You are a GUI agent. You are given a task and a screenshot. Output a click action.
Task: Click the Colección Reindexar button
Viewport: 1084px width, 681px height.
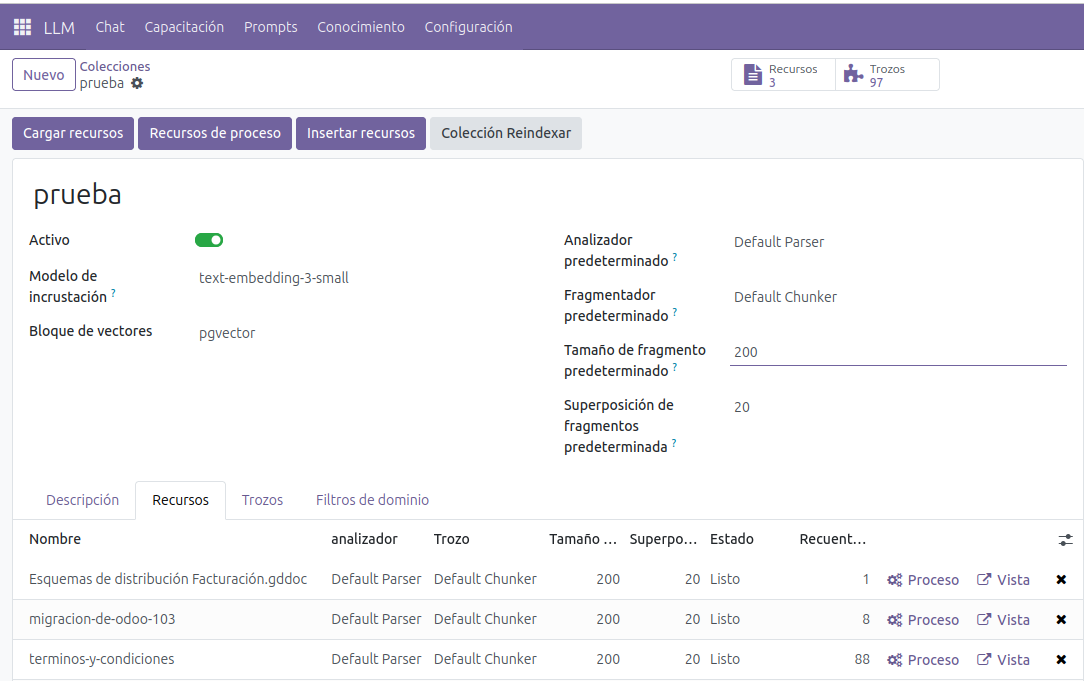(506, 133)
